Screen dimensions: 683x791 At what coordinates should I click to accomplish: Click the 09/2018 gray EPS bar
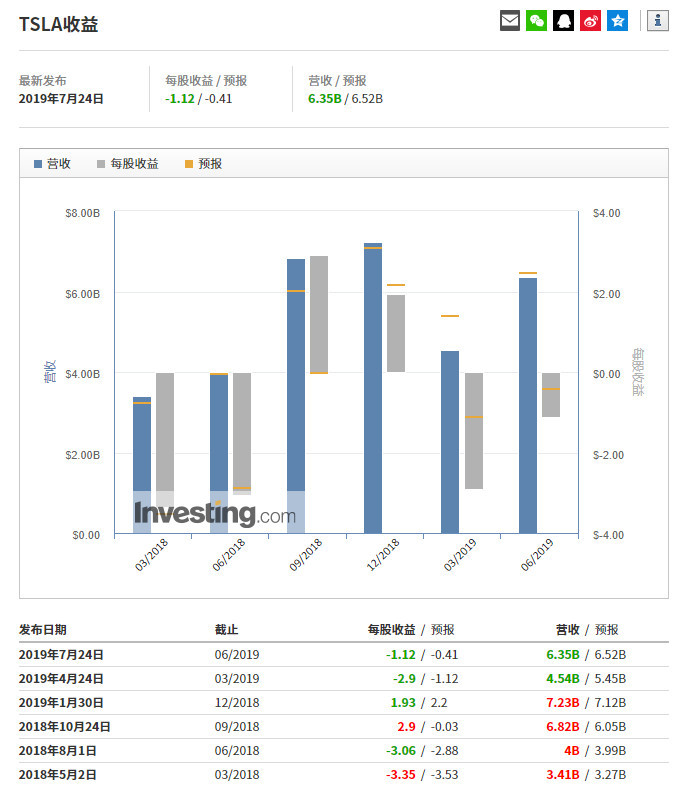pos(319,314)
